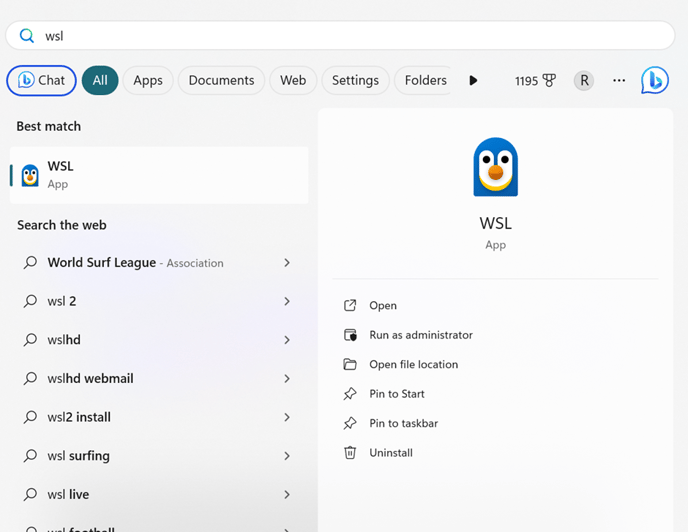Expand the wsl2 install suggestion chevron

click(x=287, y=417)
